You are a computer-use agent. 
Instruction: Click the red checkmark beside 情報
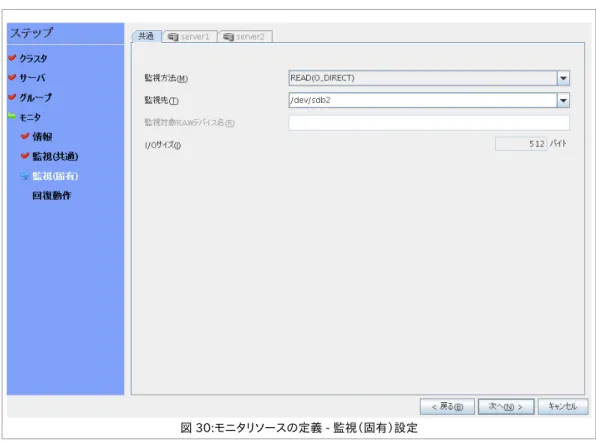pyautogui.click(x=25, y=136)
